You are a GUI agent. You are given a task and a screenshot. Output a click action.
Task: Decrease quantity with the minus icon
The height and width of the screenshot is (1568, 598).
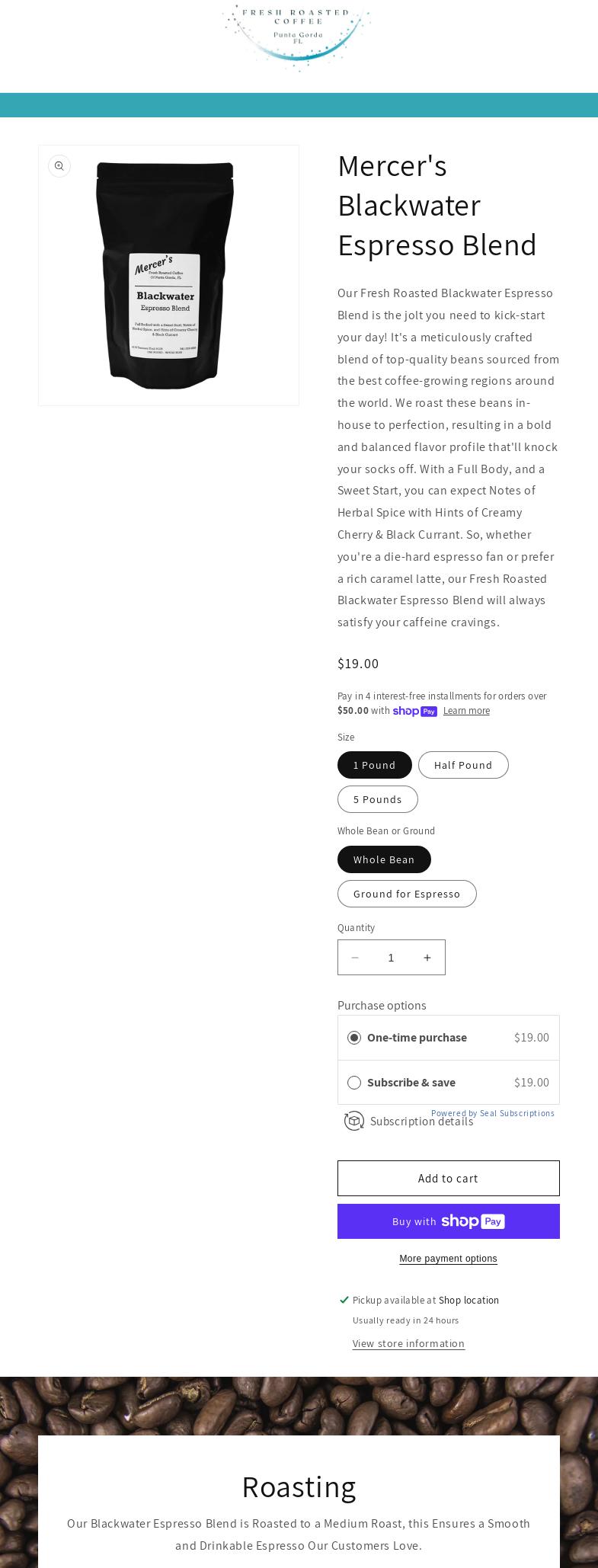tap(355, 958)
